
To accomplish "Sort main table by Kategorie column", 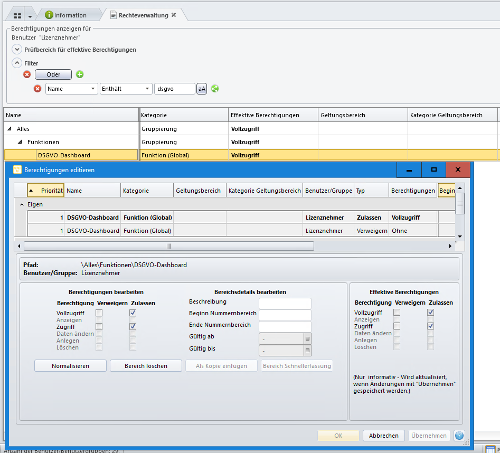I will click(184, 115).
